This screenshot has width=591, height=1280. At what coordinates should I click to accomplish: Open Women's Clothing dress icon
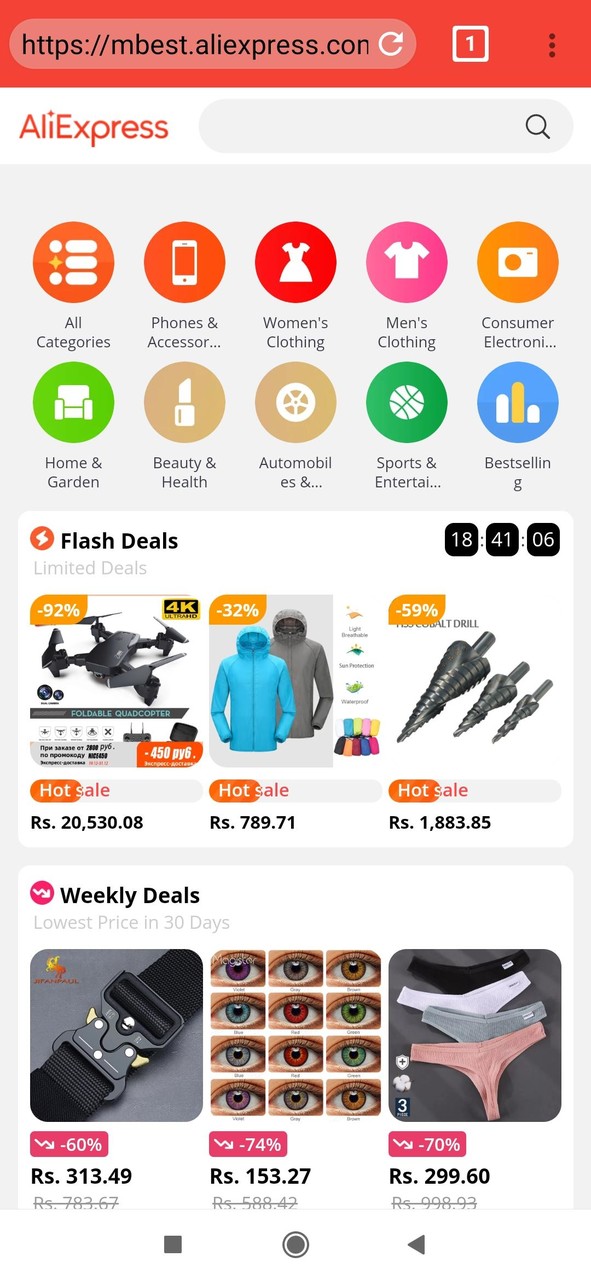[x=295, y=262]
